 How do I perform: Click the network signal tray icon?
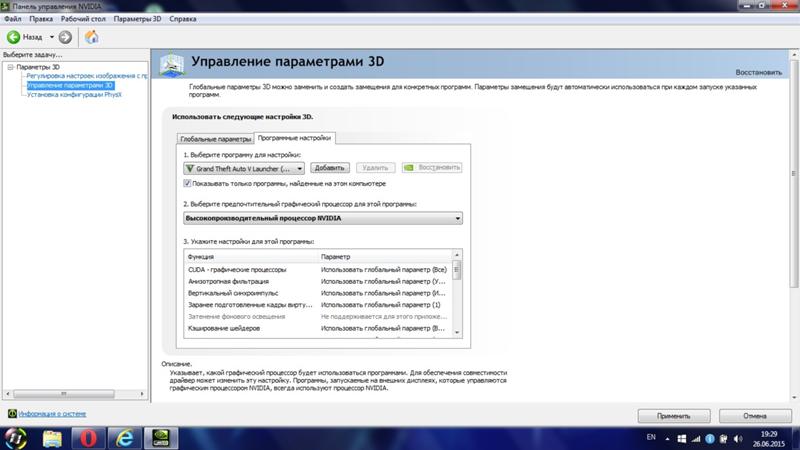[x=696, y=438]
